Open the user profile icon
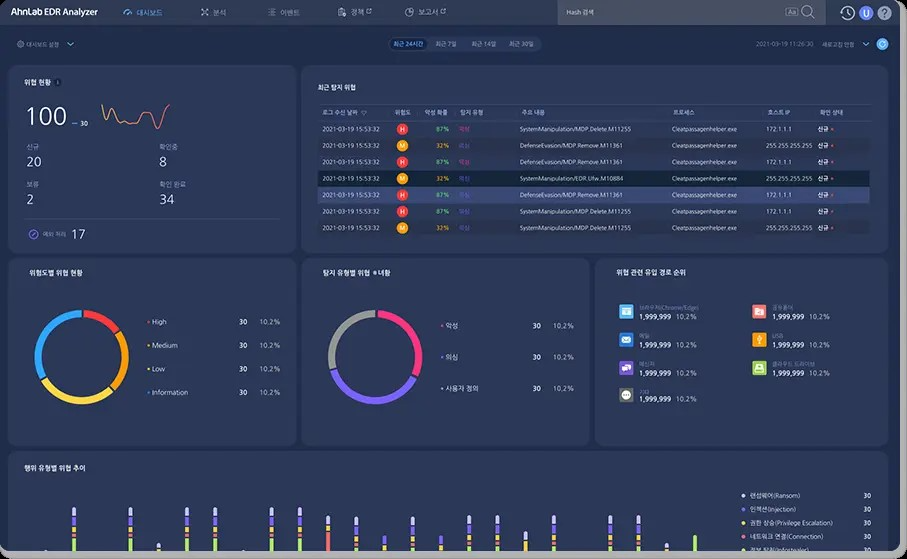Screen dimensions: 907x559 point(866,13)
